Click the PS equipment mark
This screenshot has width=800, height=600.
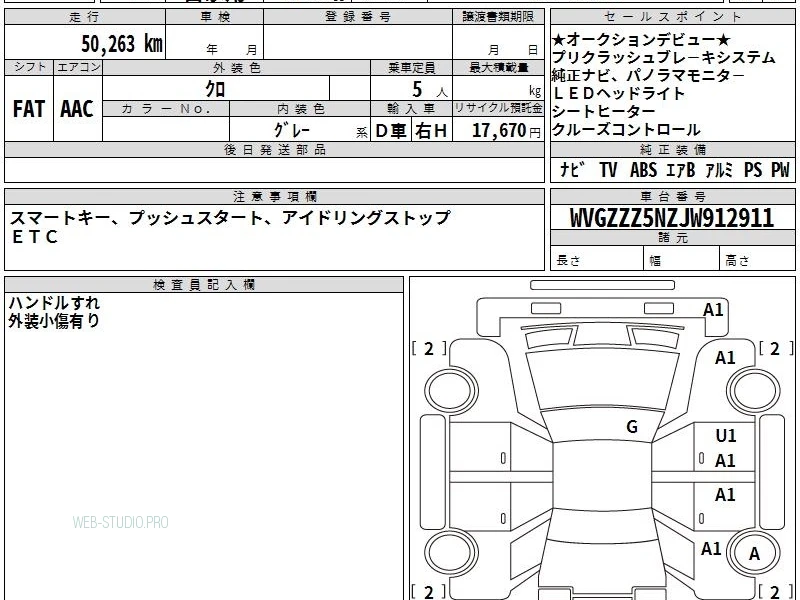pos(753,169)
